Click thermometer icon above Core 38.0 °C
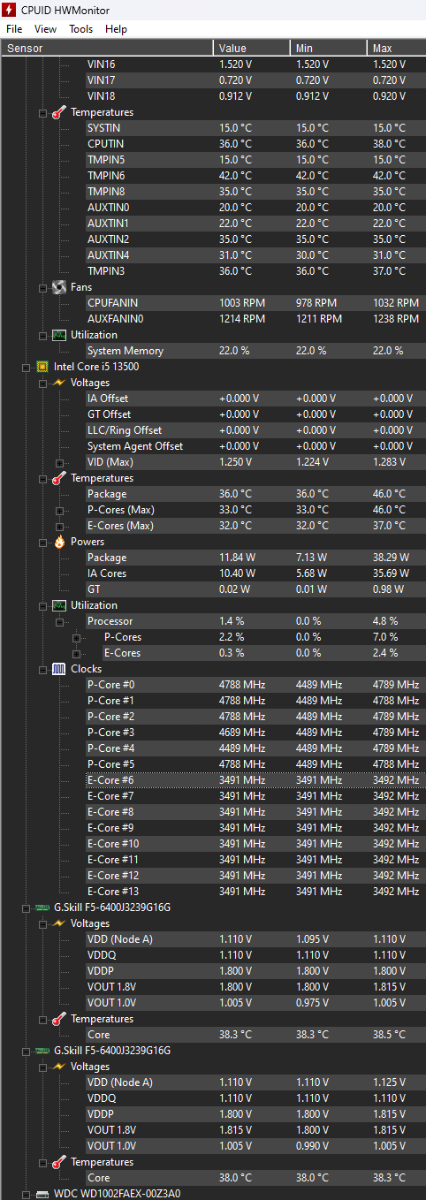This screenshot has height=1200, width=426. (x=59, y=1162)
